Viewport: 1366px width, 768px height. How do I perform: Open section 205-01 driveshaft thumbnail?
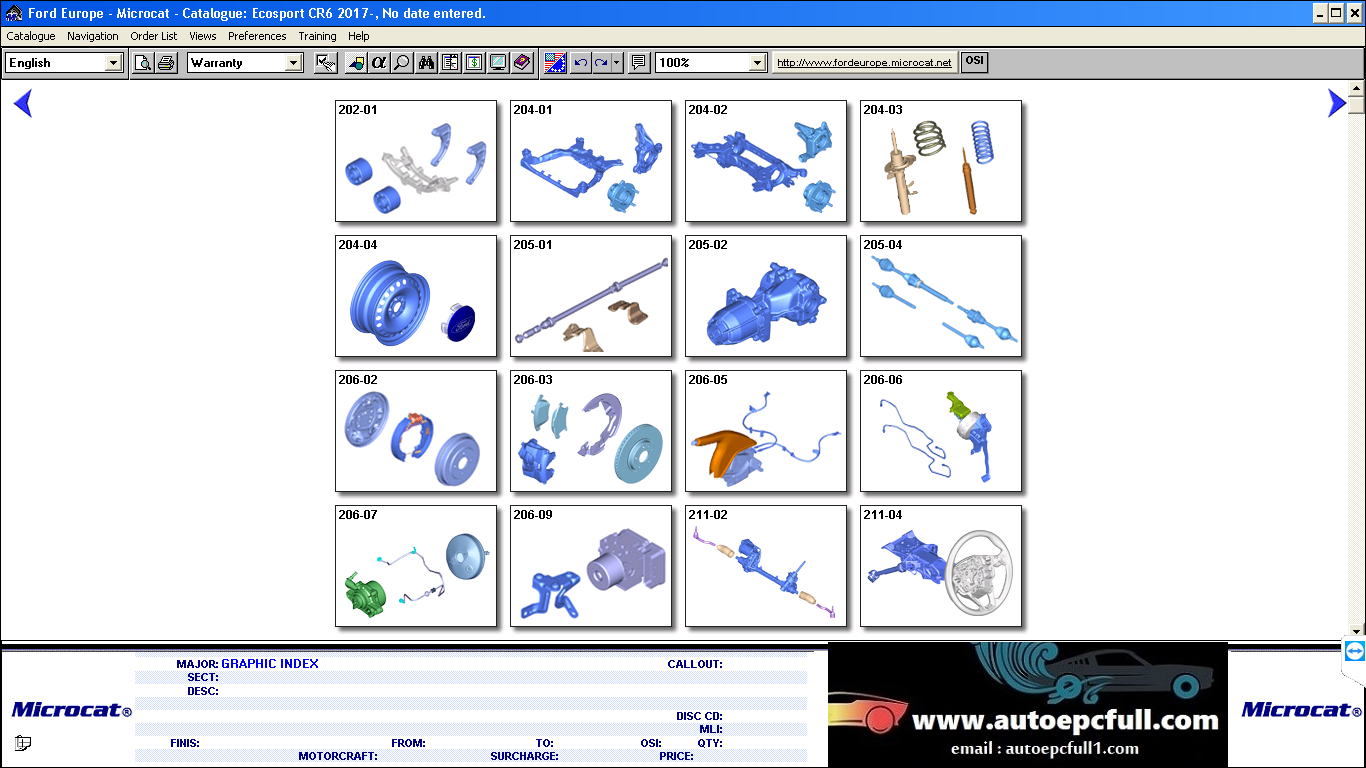coord(591,296)
